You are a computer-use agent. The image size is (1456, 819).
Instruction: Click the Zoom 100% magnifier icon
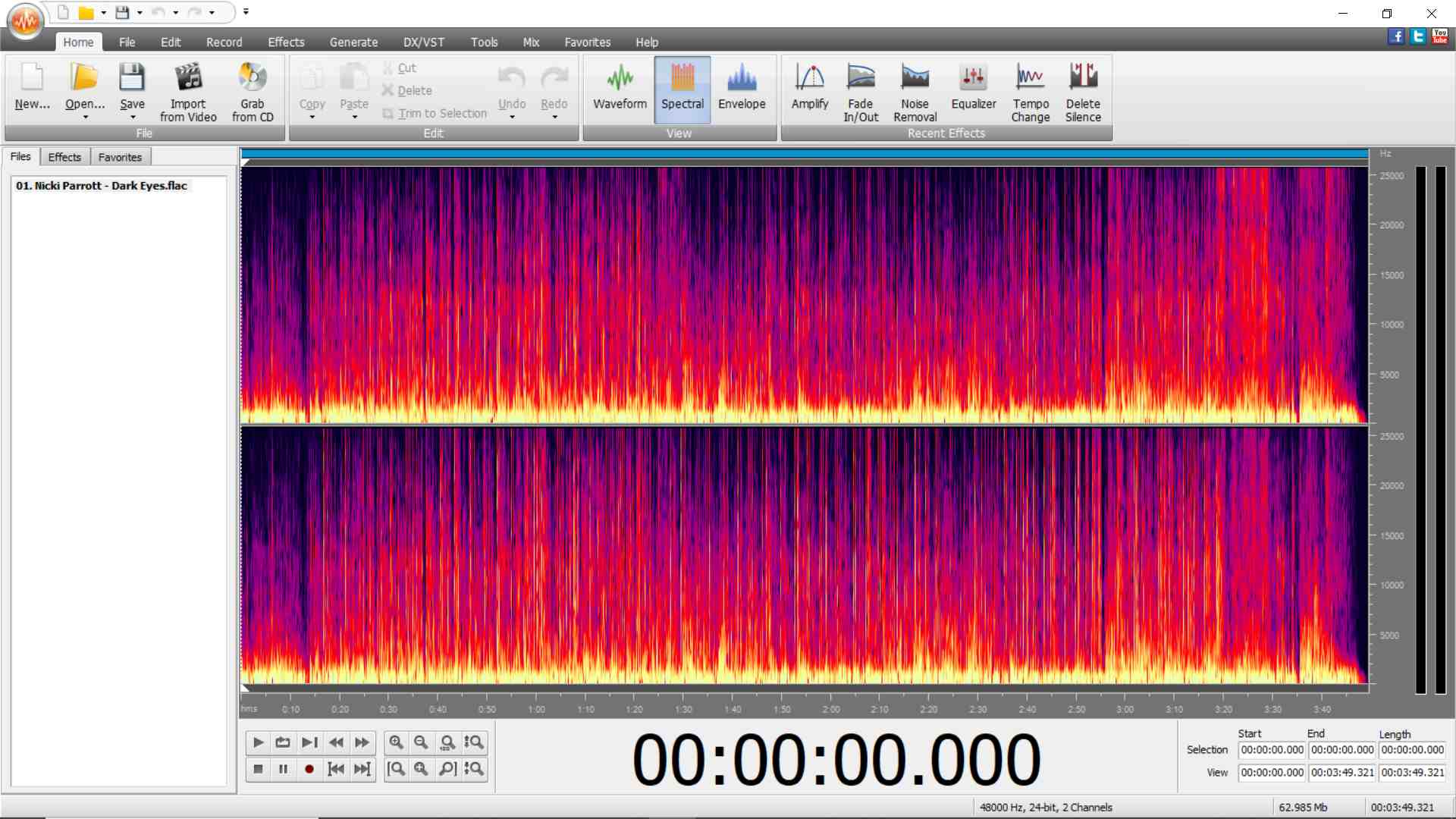point(447,742)
